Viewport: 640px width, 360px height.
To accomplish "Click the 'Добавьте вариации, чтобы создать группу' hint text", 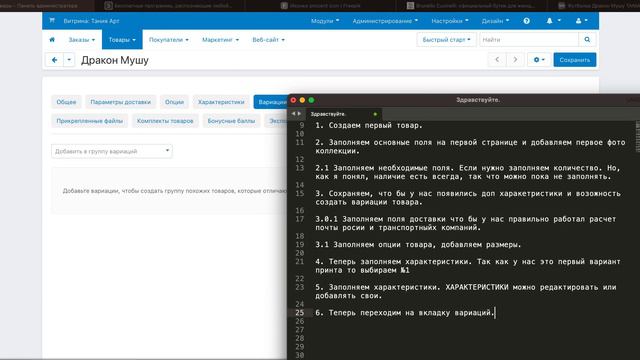I will click(175, 191).
